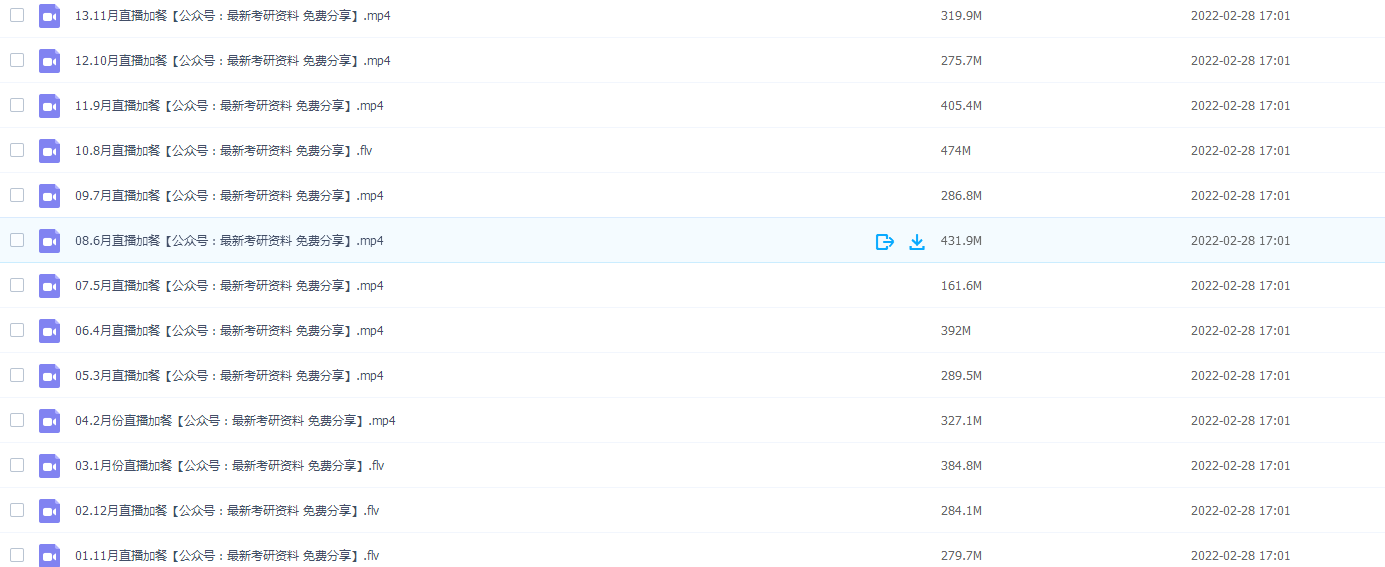Click the video file icon for 06.4月直播加餐
The width and height of the screenshot is (1385, 567).
tap(50, 331)
